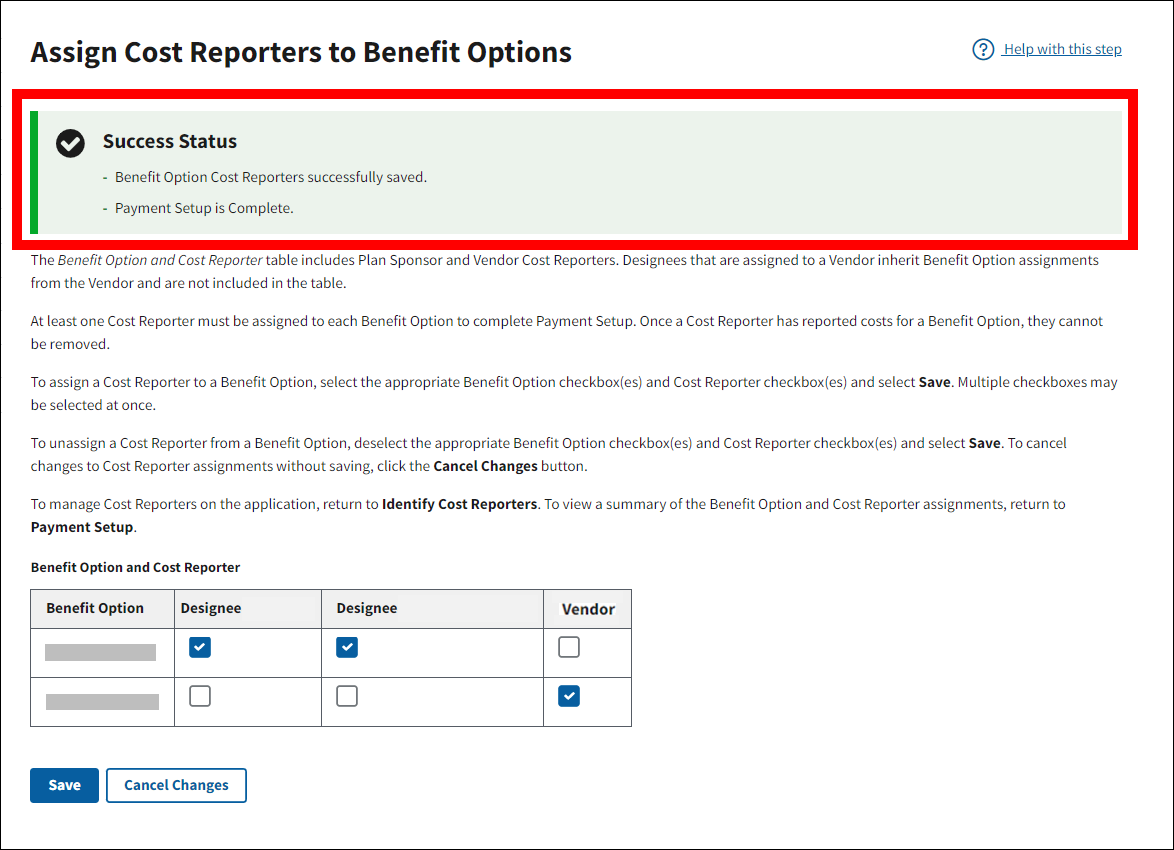This screenshot has width=1174, height=850.
Task: Click the second Designee column header
Action: click(367, 608)
